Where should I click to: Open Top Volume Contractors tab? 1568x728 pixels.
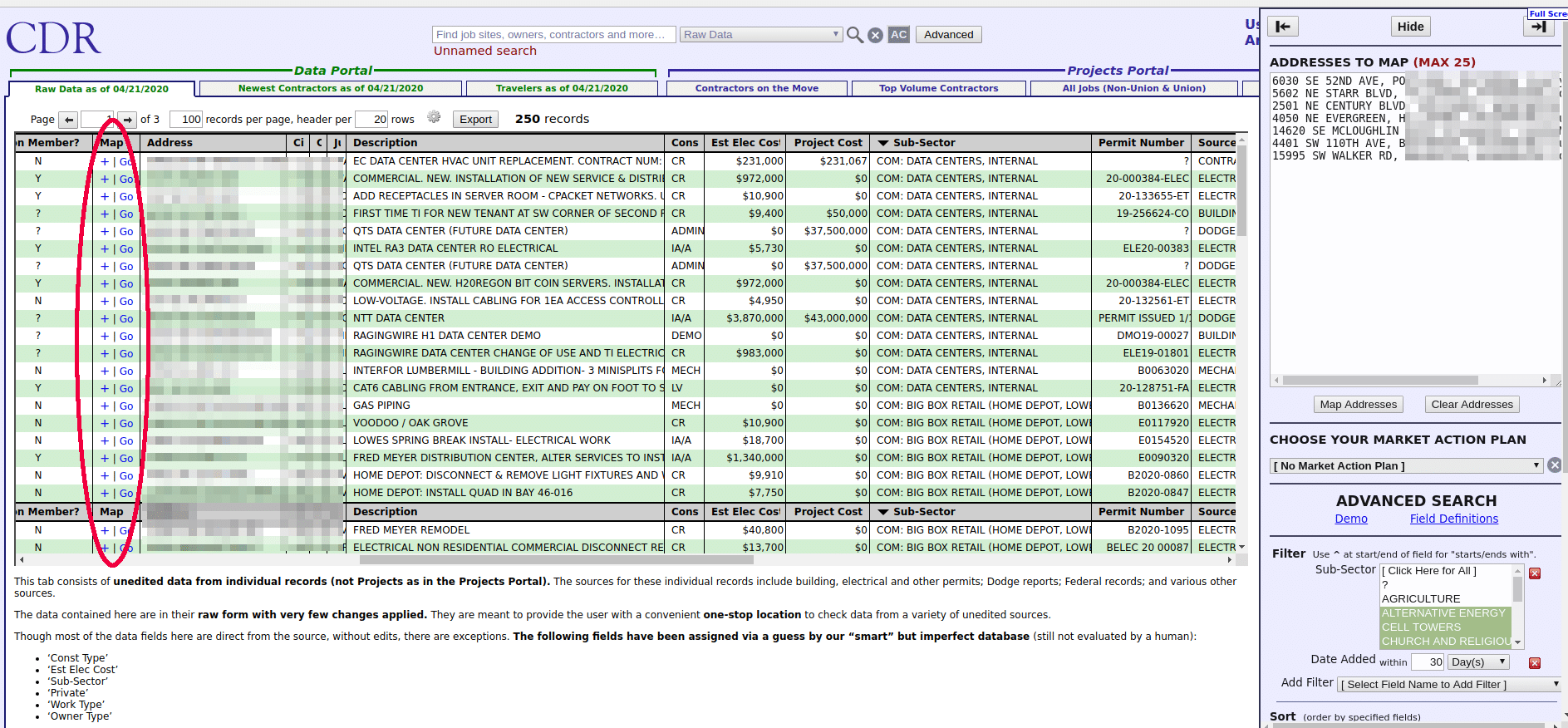[x=939, y=88]
